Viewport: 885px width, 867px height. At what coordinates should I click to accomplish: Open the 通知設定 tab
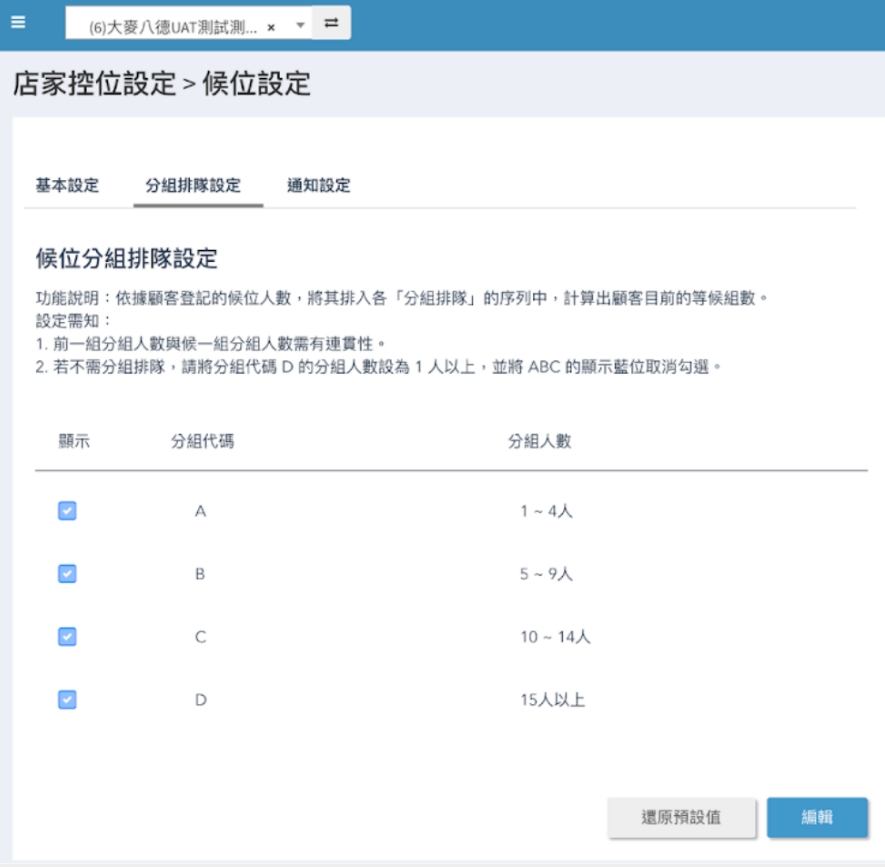pyautogui.click(x=318, y=186)
